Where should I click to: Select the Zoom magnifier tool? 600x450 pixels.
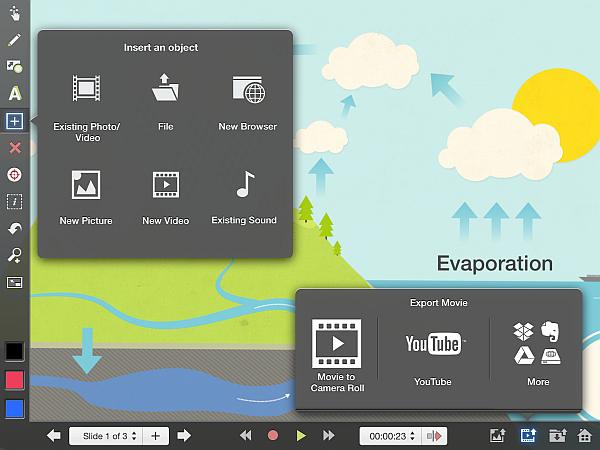[14, 256]
